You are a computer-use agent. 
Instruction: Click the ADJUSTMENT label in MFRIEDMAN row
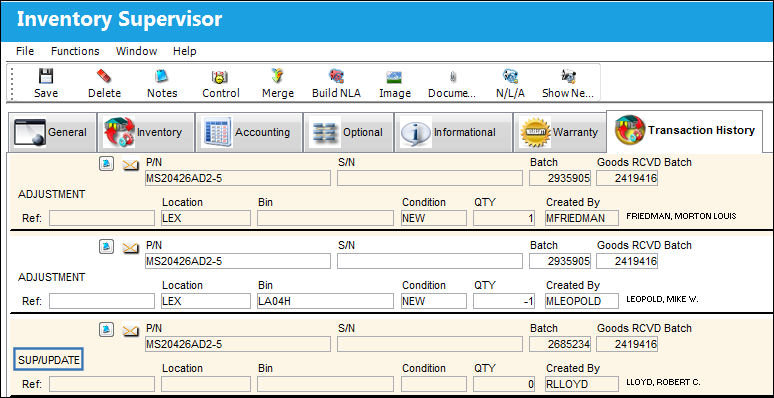tap(51, 194)
